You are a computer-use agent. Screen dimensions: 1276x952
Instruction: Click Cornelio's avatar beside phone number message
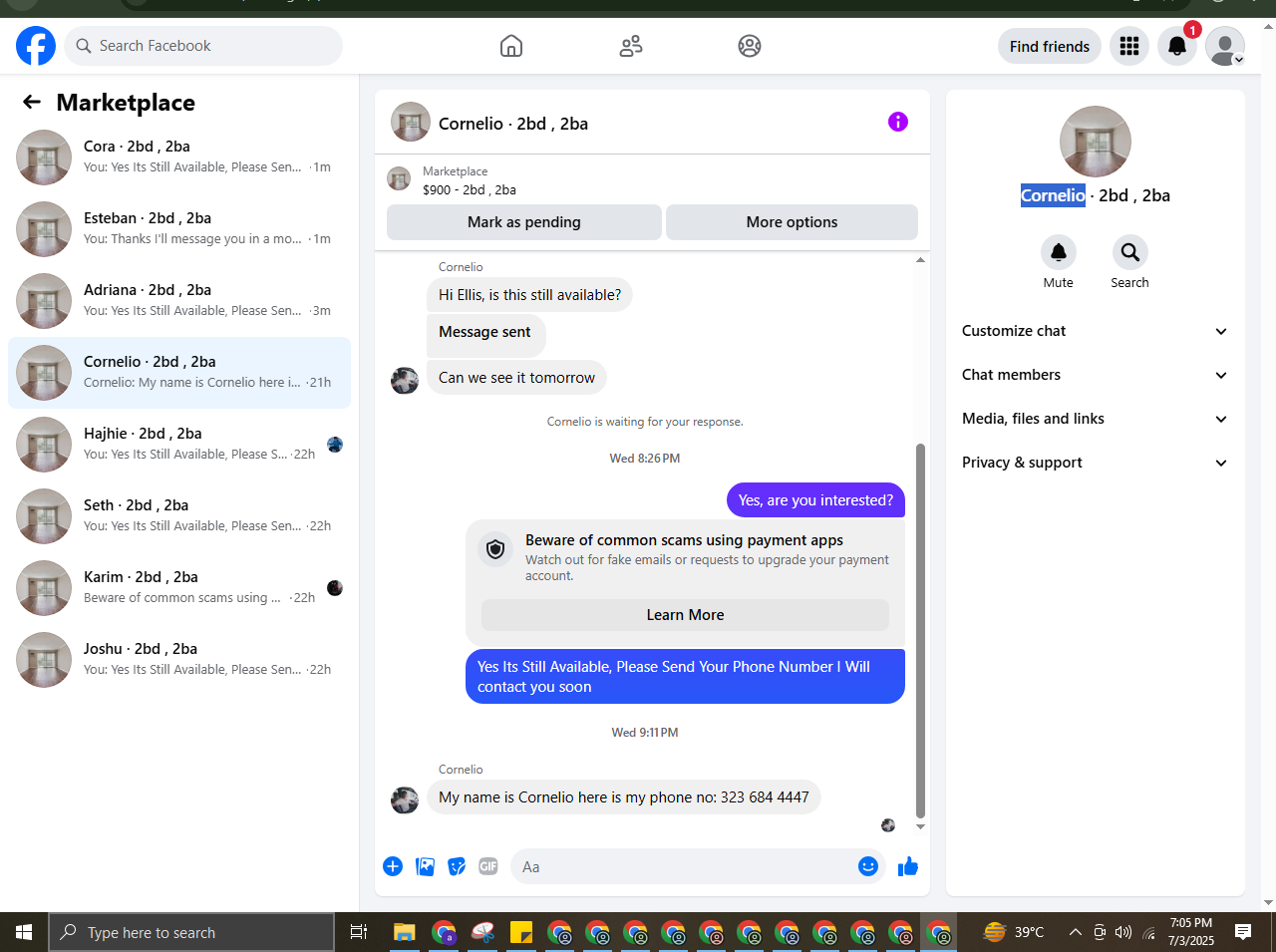tap(405, 799)
